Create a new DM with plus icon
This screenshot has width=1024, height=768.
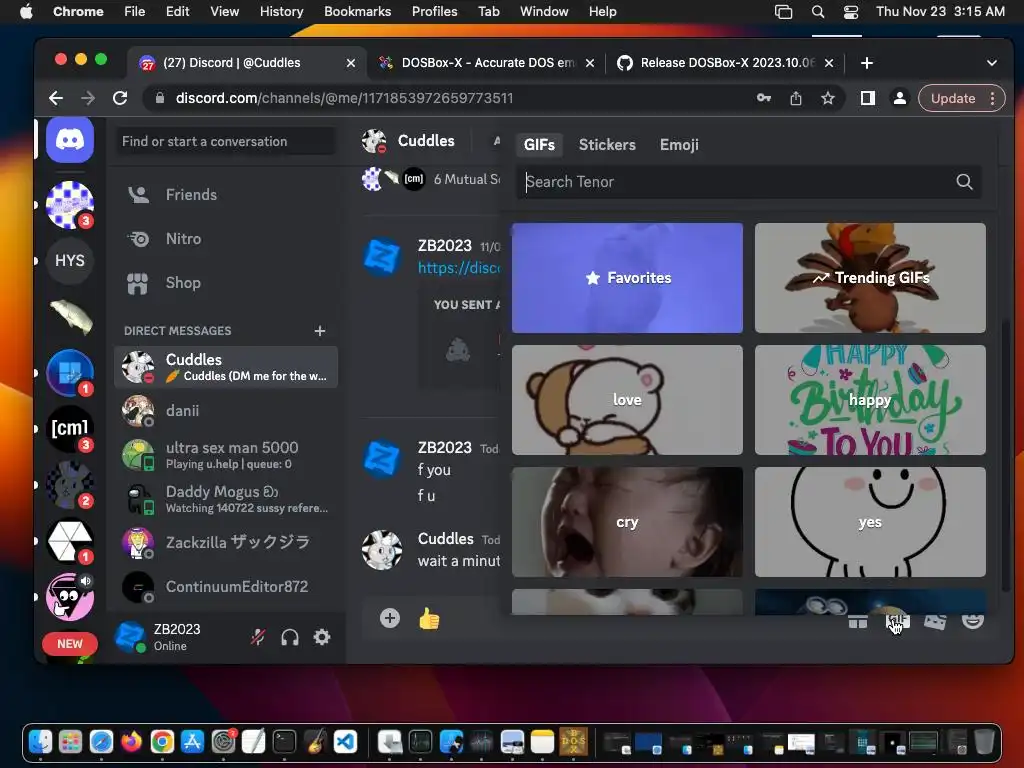[320, 331]
